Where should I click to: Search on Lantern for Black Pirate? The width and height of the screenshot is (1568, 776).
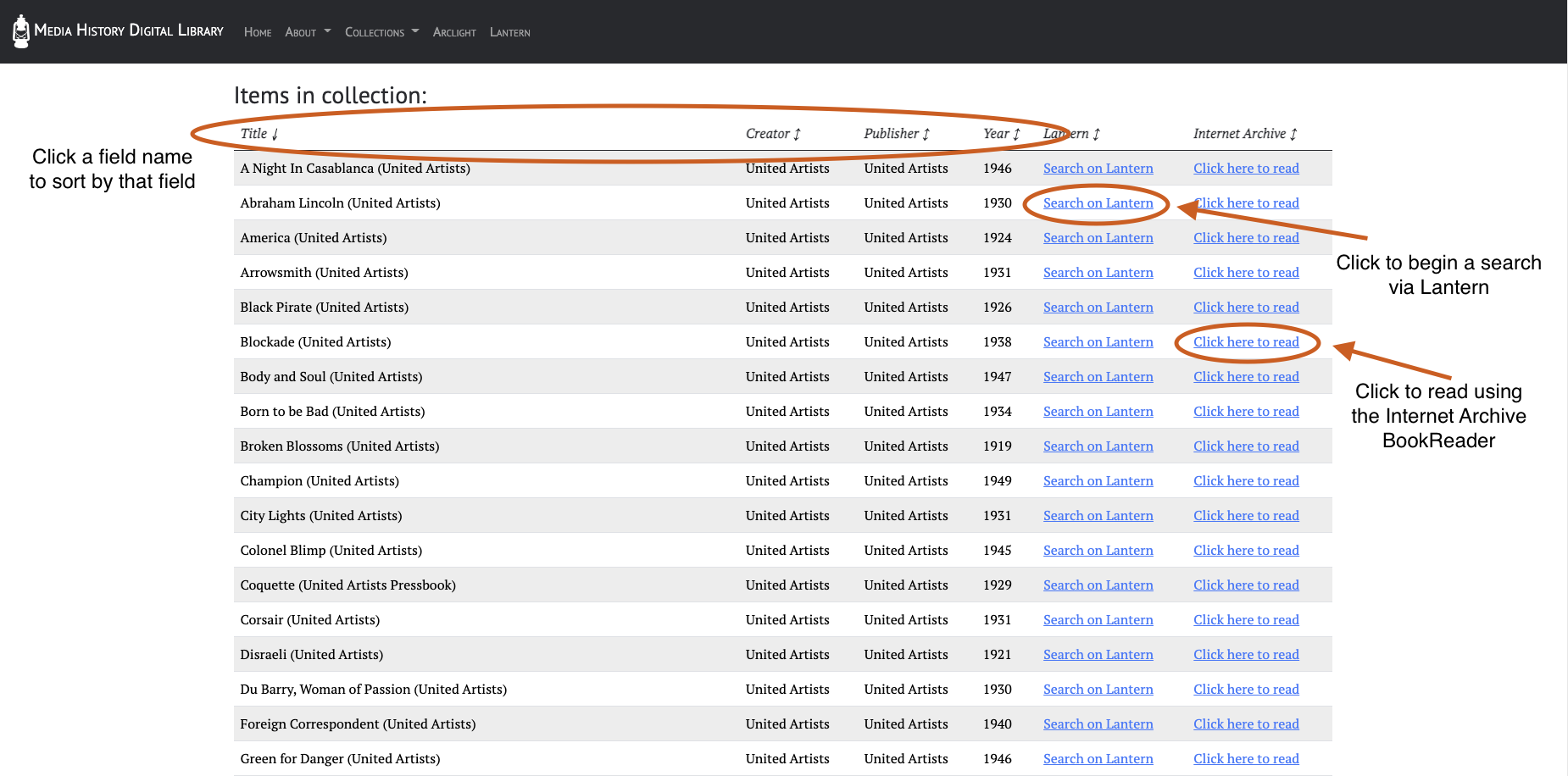[x=1098, y=308]
